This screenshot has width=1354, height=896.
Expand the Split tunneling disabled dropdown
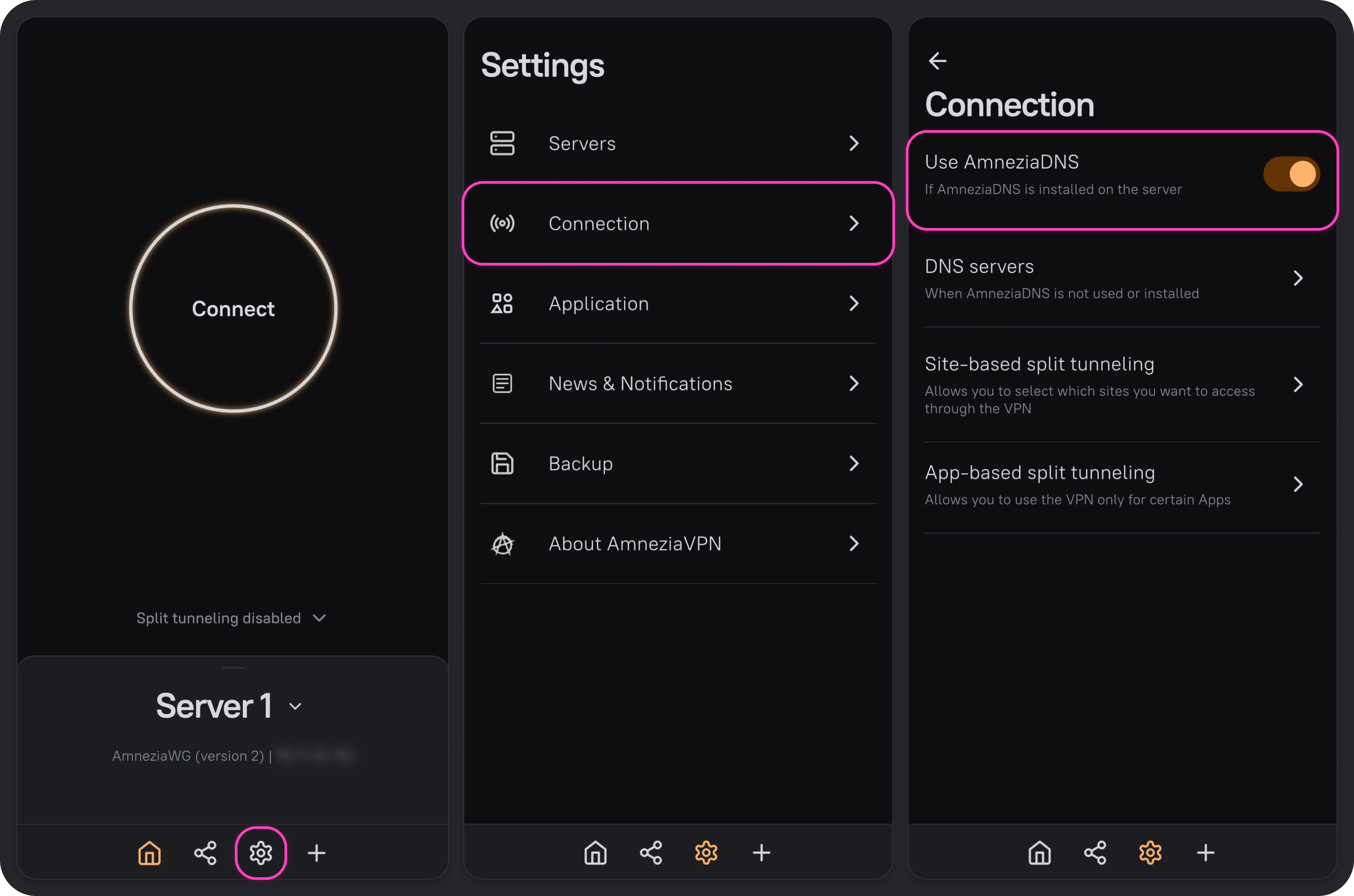coord(231,618)
